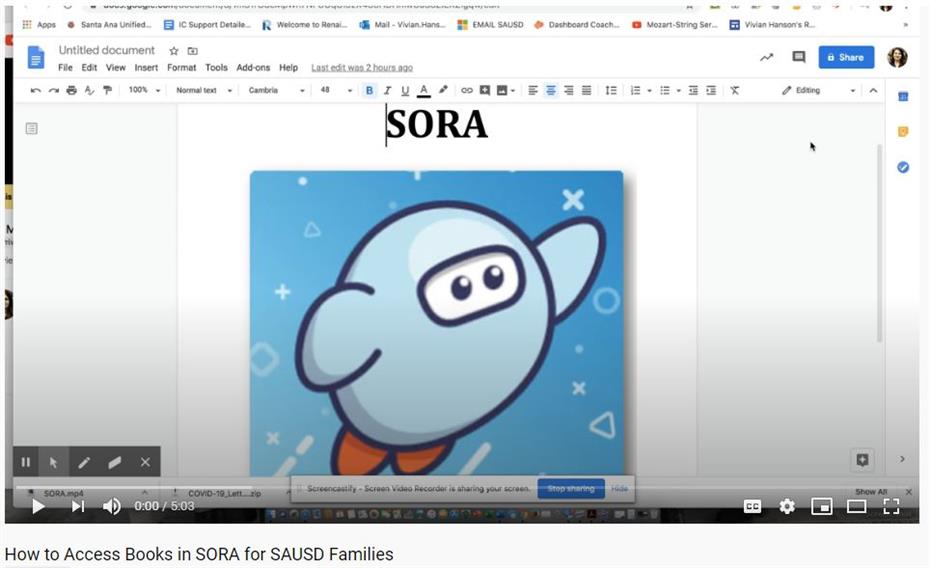Open the Add-ons menu

[253, 68]
